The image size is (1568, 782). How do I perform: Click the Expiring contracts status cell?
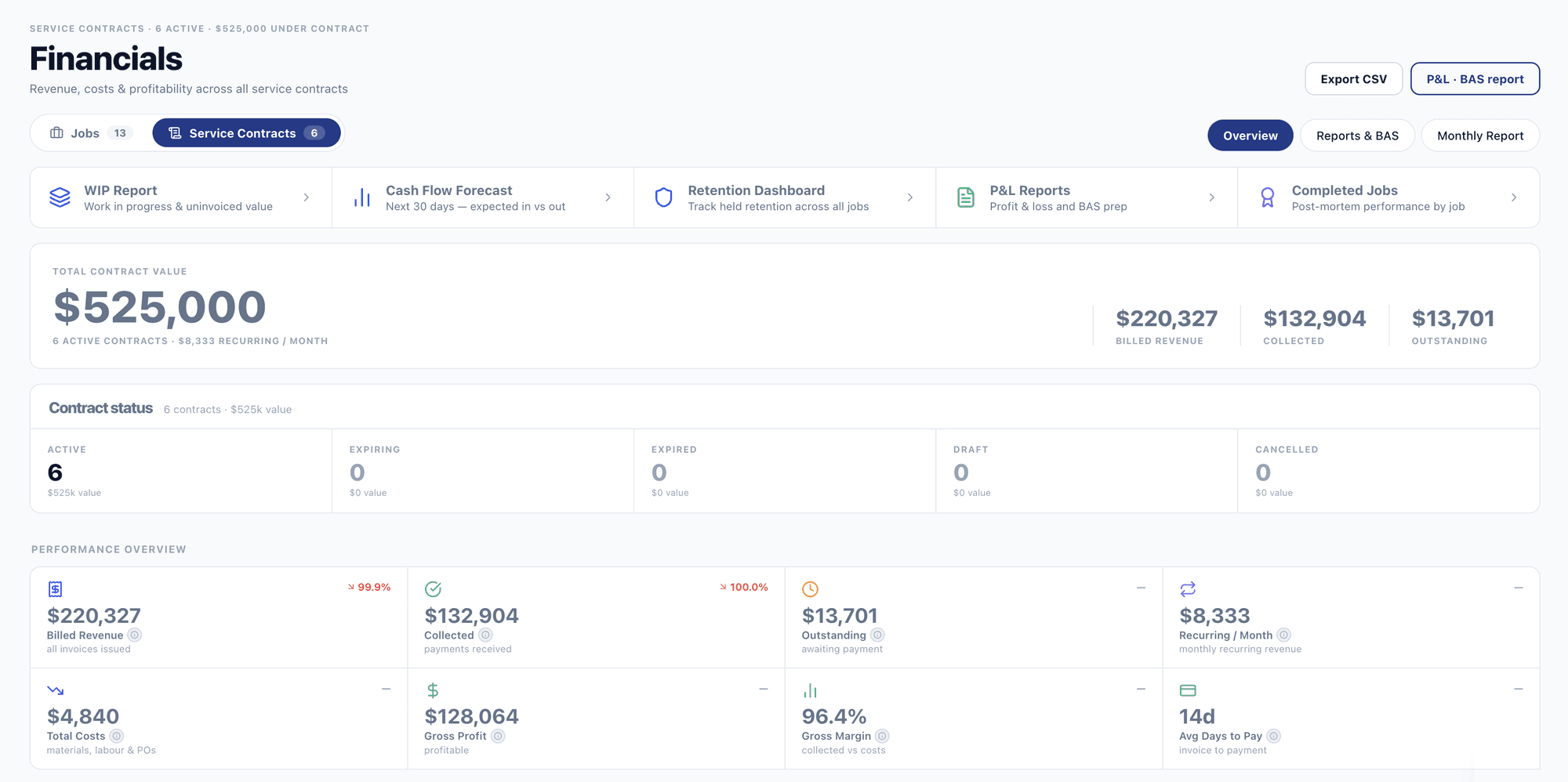coord(483,471)
